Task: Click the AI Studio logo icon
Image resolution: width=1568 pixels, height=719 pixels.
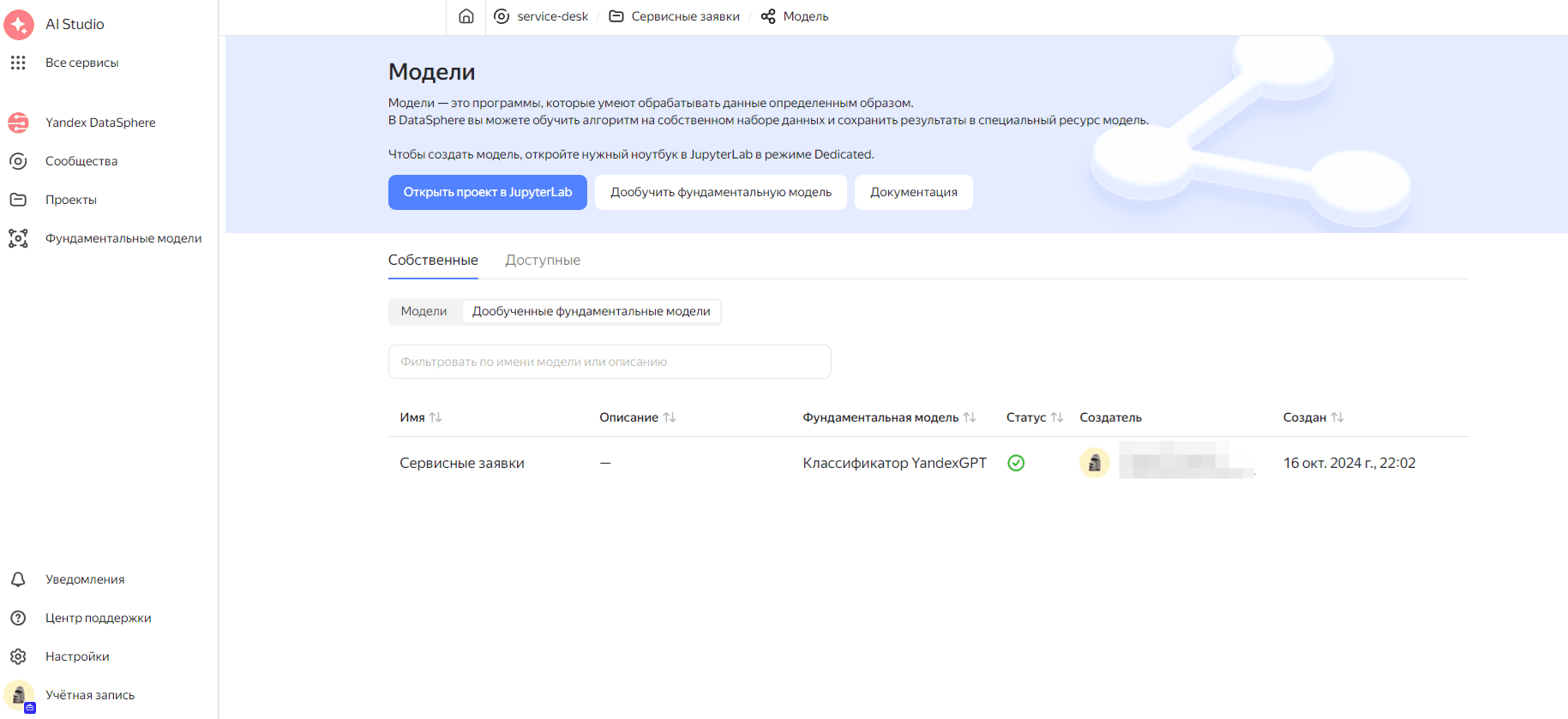Action: [19, 25]
